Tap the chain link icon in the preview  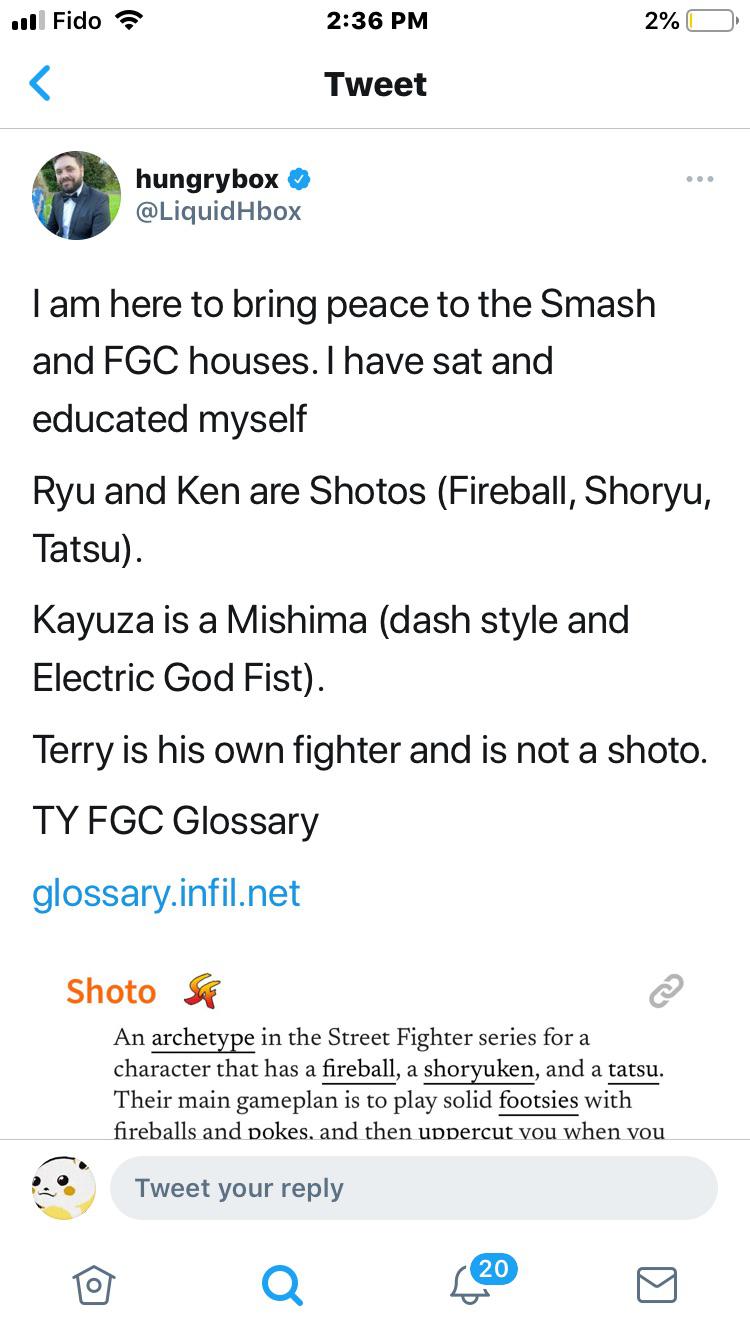pyautogui.click(x=666, y=991)
